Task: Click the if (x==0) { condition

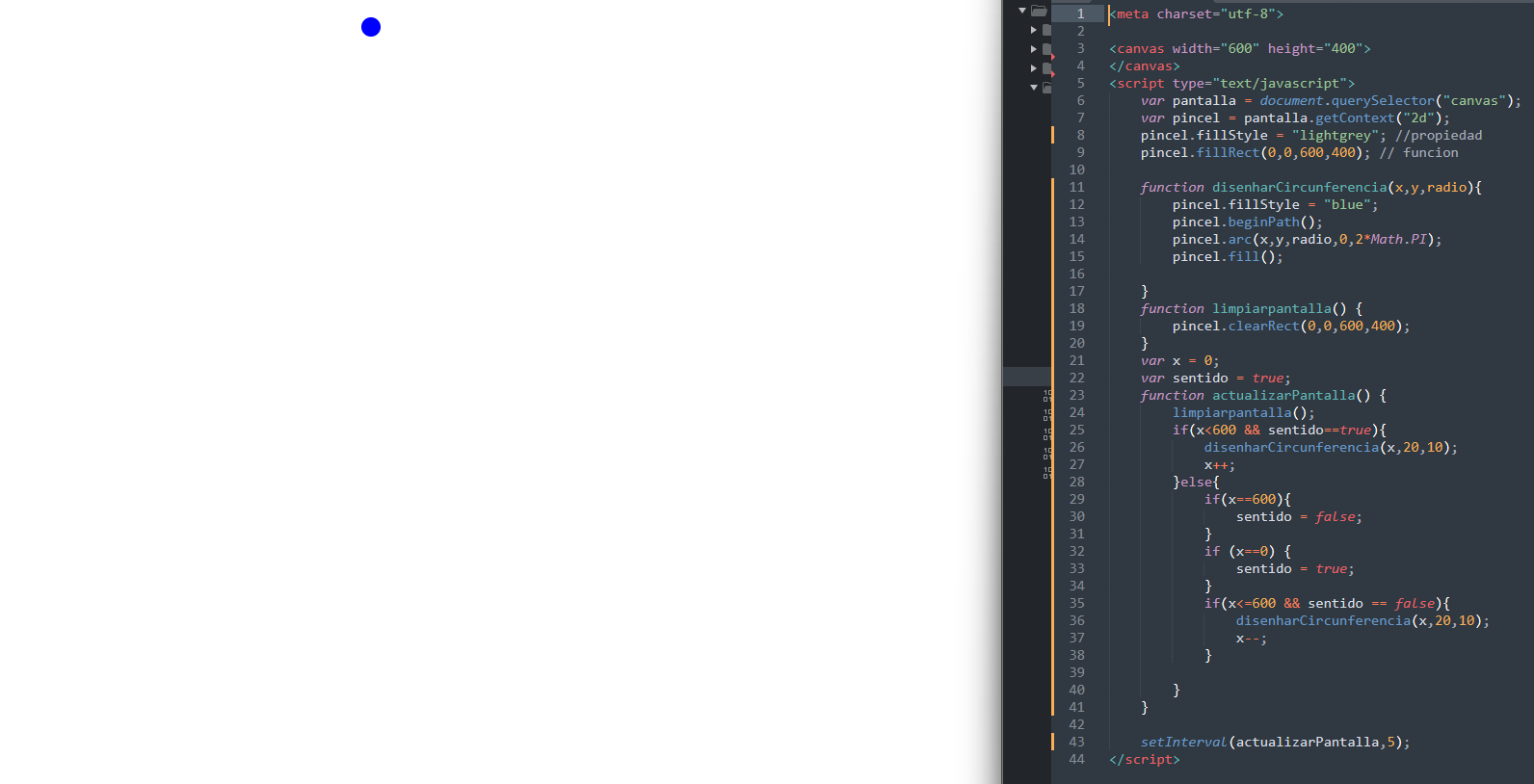Action: (1248, 552)
